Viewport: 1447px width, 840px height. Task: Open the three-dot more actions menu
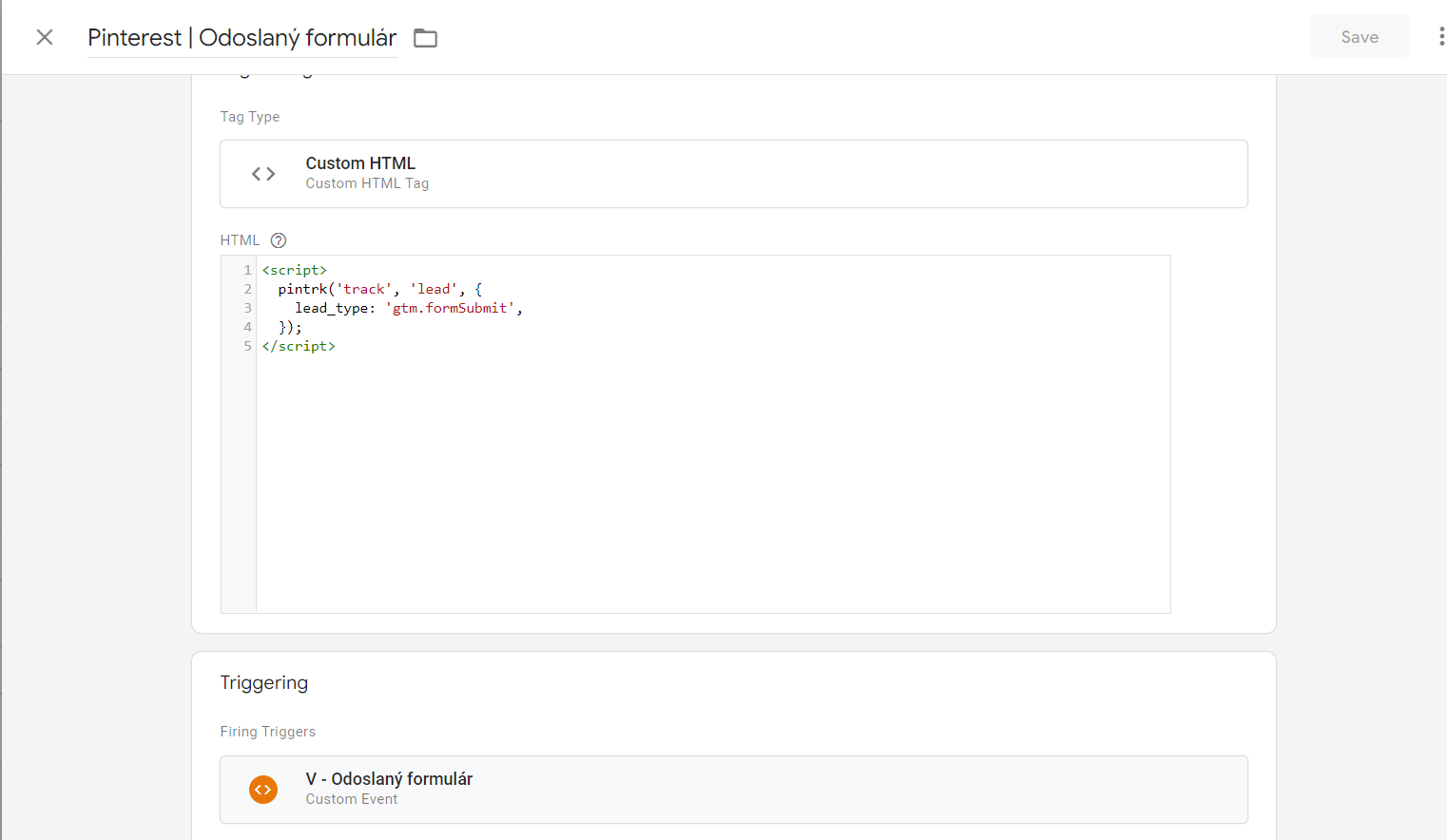click(x=1441, y=37)
